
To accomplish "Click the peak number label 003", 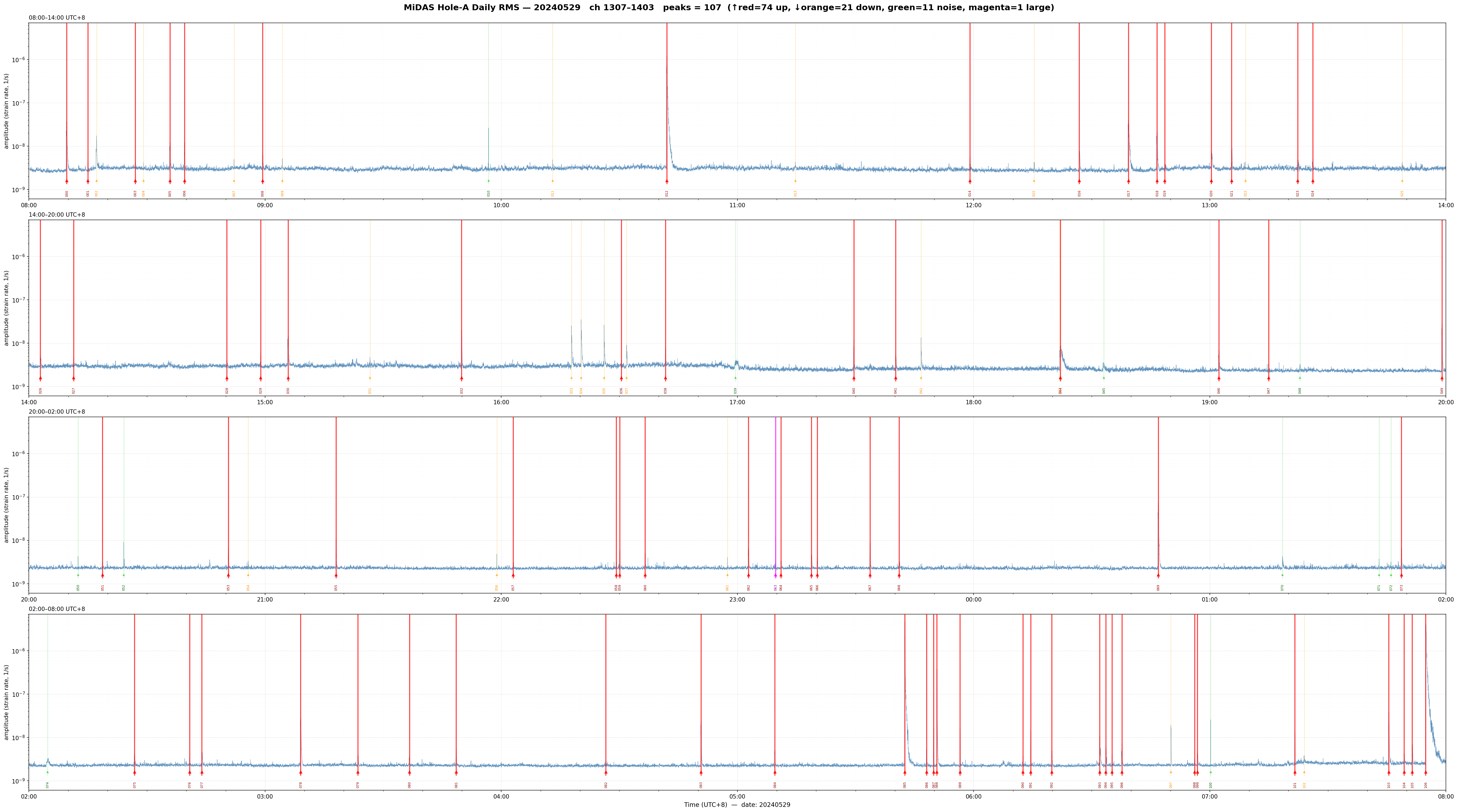I will pos(135,194).
